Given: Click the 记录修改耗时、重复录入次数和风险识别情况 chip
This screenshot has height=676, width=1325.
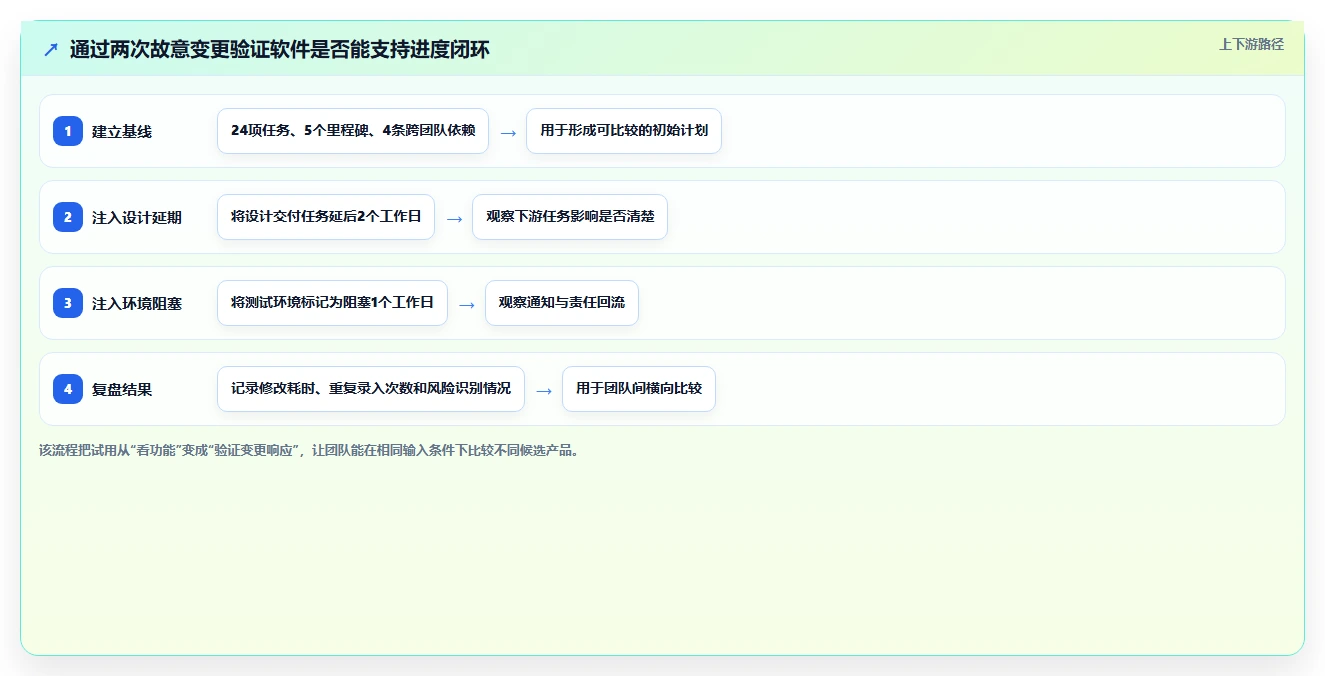Looking at the screenshot, I should point(371,389).
